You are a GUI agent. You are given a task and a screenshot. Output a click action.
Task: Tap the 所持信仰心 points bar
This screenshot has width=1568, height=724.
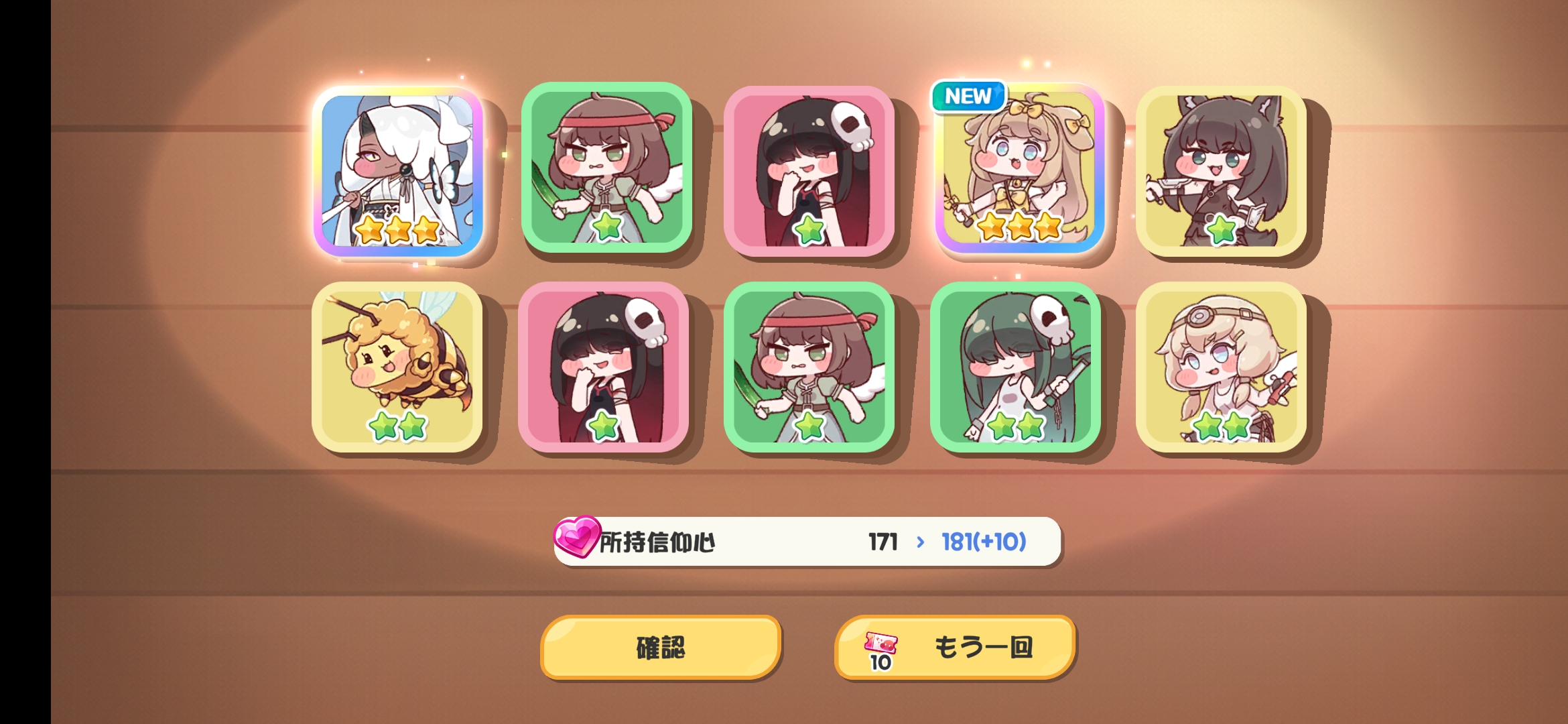(807, 541)
